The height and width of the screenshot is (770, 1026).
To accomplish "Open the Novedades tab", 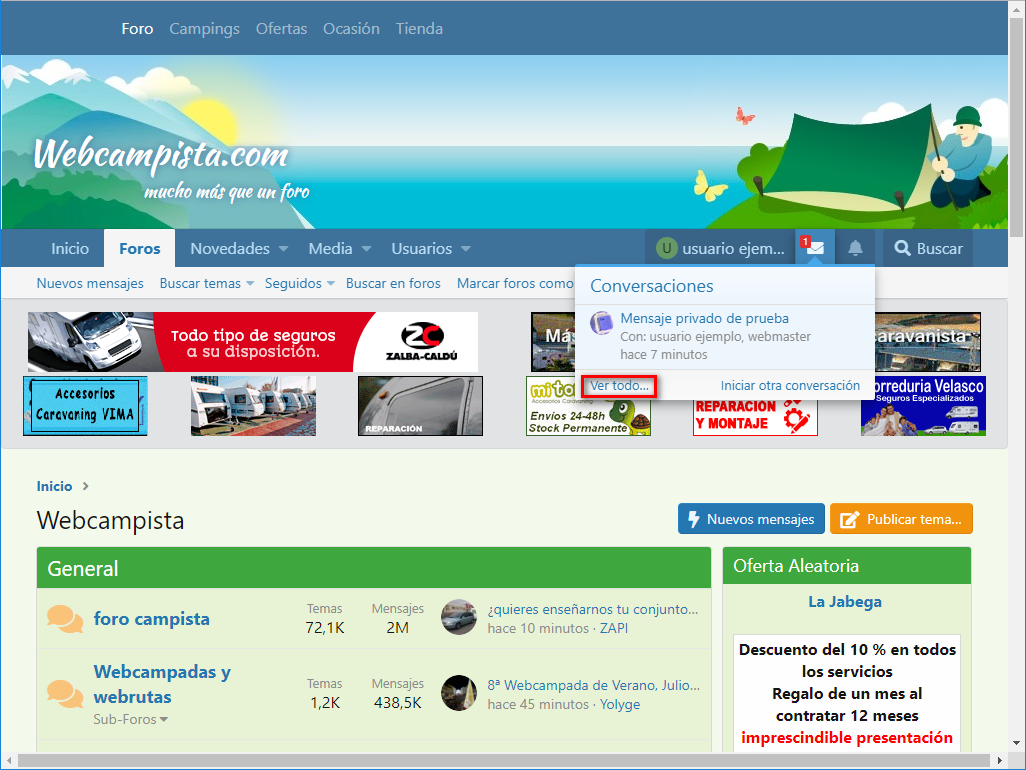I will [230, 249].
